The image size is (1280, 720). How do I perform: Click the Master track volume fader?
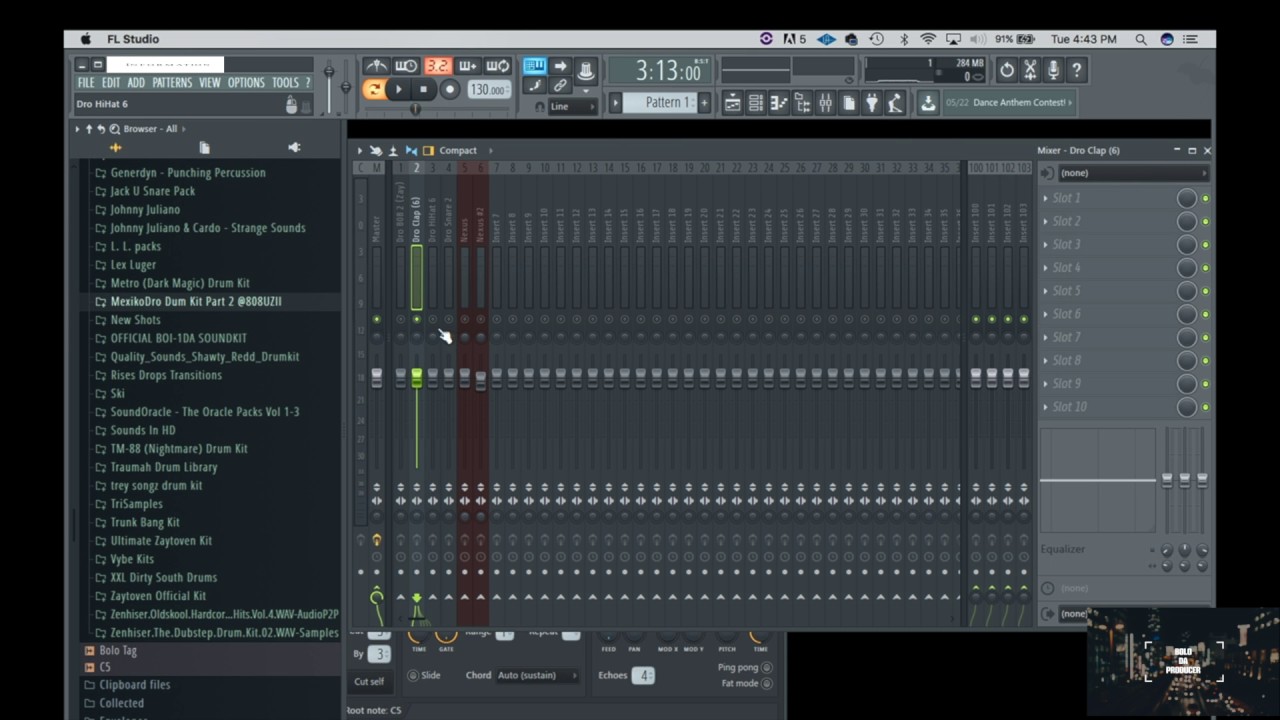pyautogui.click(x=377, y=378)
